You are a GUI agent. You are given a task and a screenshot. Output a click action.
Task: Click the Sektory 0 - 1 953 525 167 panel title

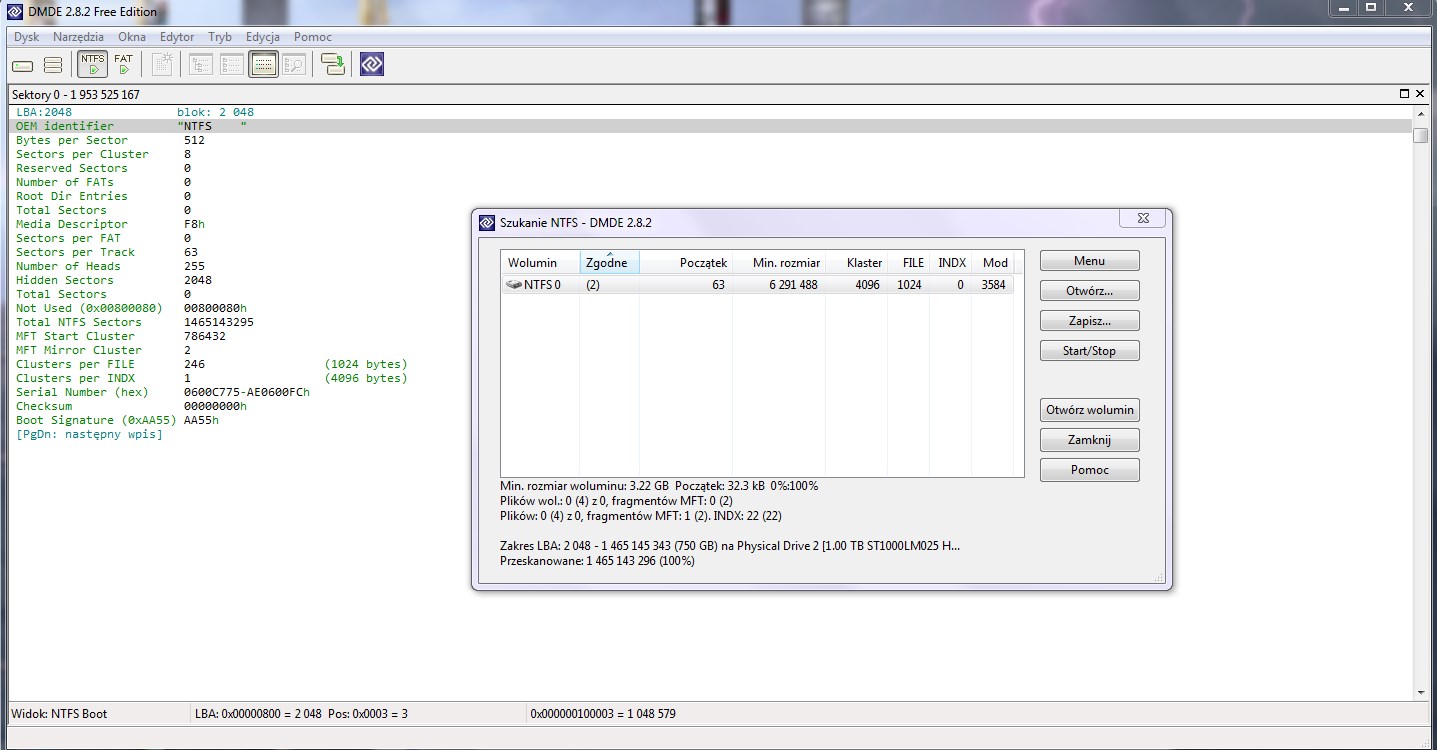point(76,94)
